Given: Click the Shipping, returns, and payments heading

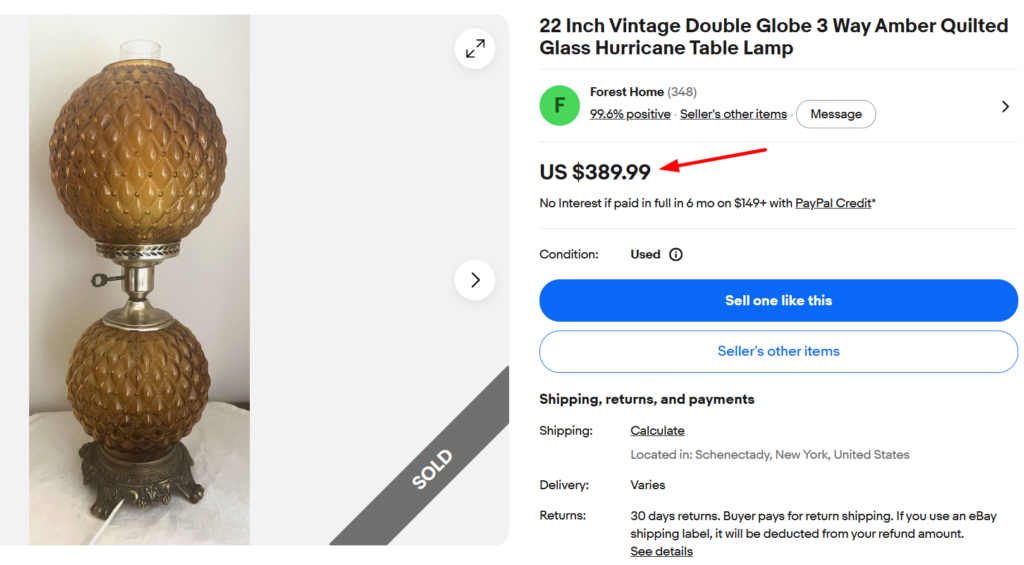Looking at the screenshot, I should [x=647, y=399].
